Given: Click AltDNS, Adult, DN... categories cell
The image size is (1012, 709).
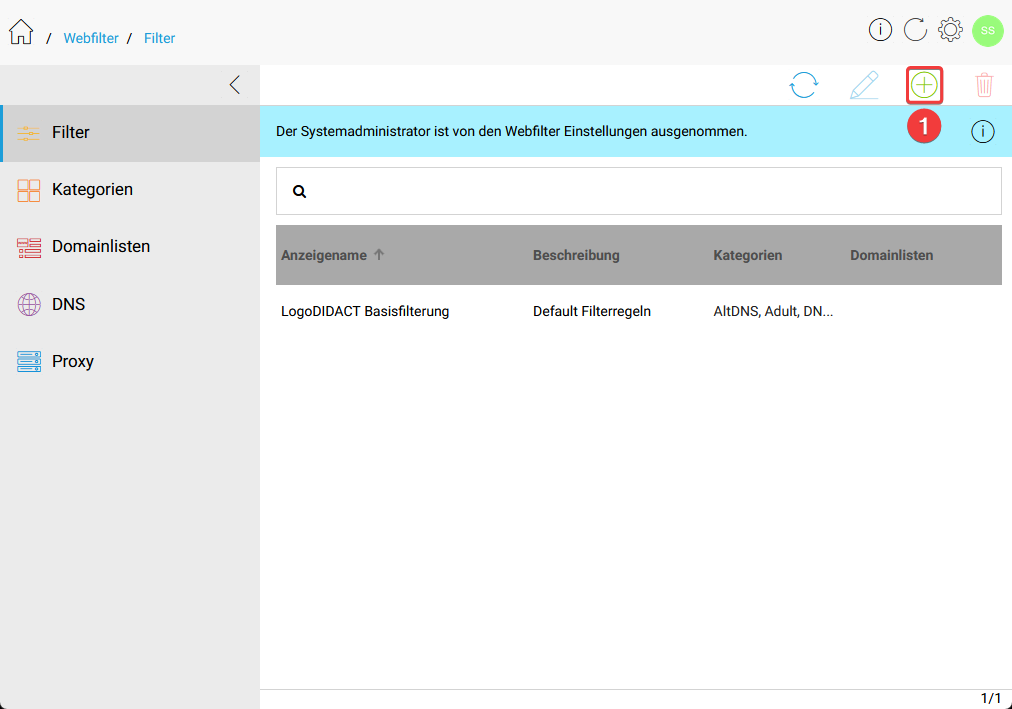Looking at the screenshot, I should point(773,311).
